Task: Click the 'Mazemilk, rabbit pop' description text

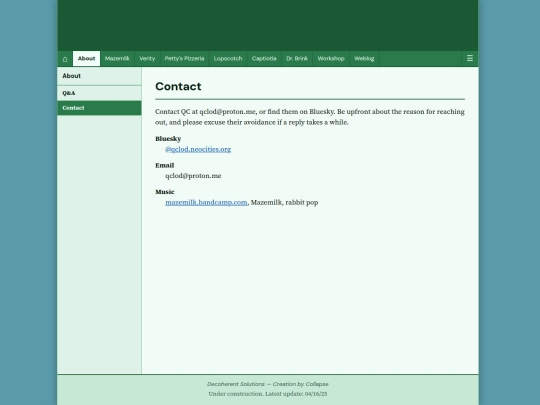Action: click(284, 202)
